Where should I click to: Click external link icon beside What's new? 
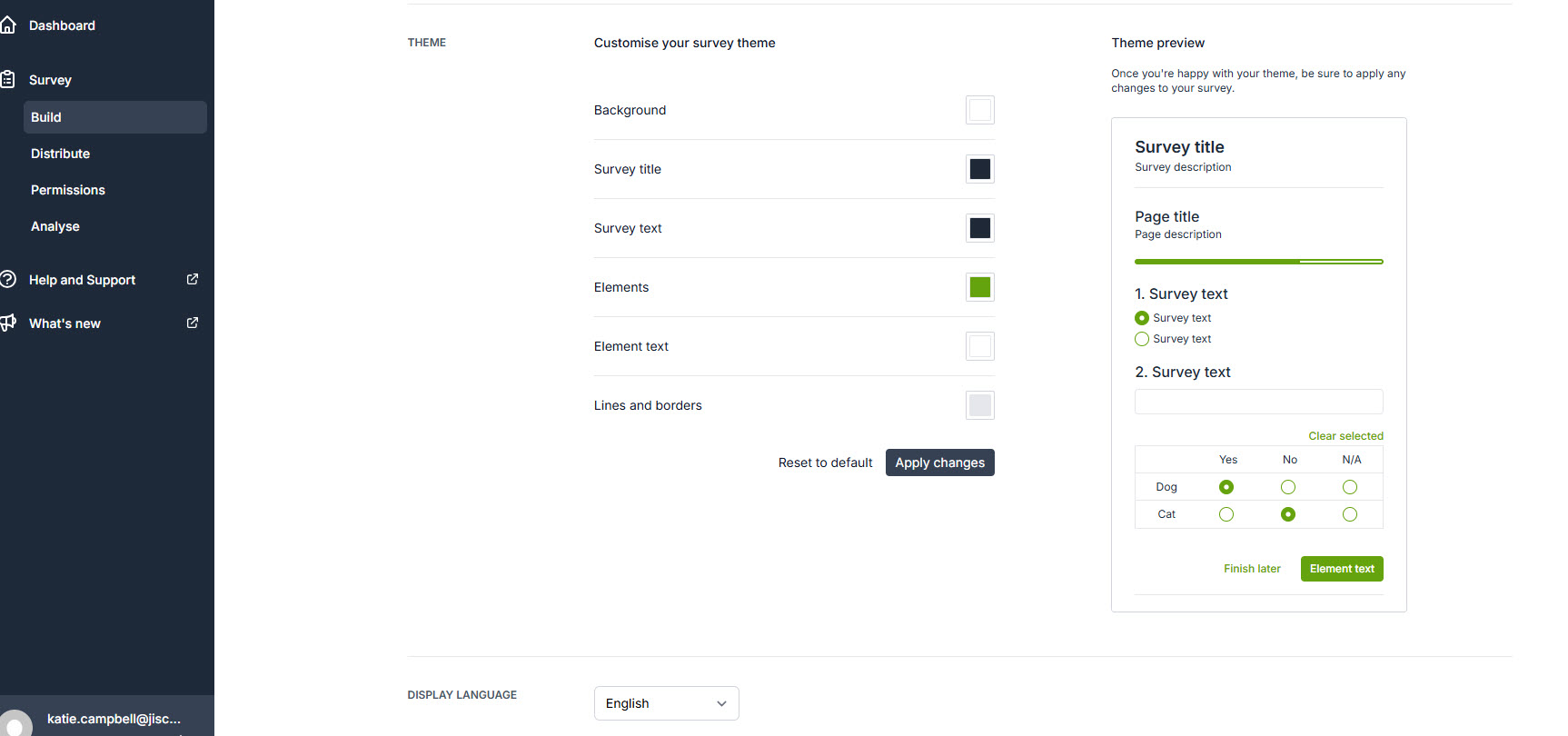click(193, 323)
